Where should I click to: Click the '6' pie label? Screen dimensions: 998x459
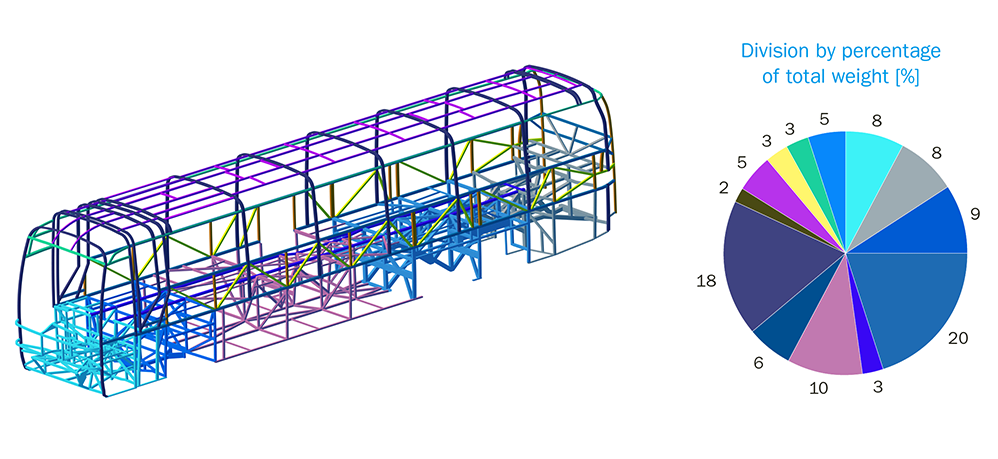pyautogui.click(x=758, y=363)
